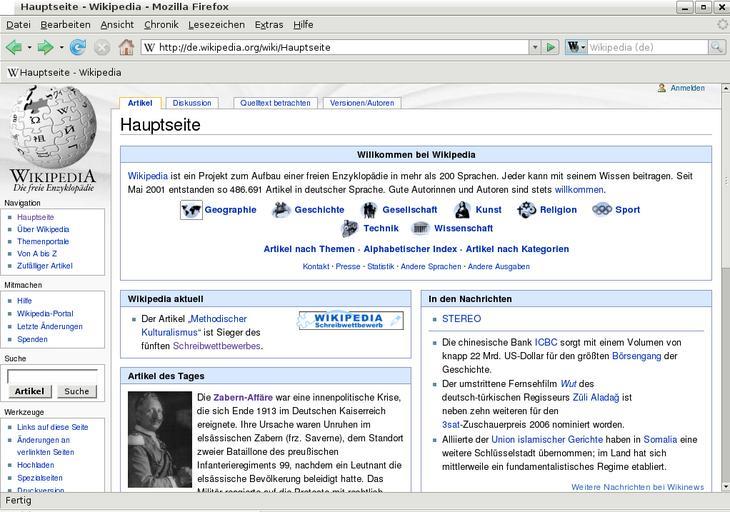Viewport: 730px width, 512px height.
Task: Reload the page with the refresh icon
Action: [78, 47]
